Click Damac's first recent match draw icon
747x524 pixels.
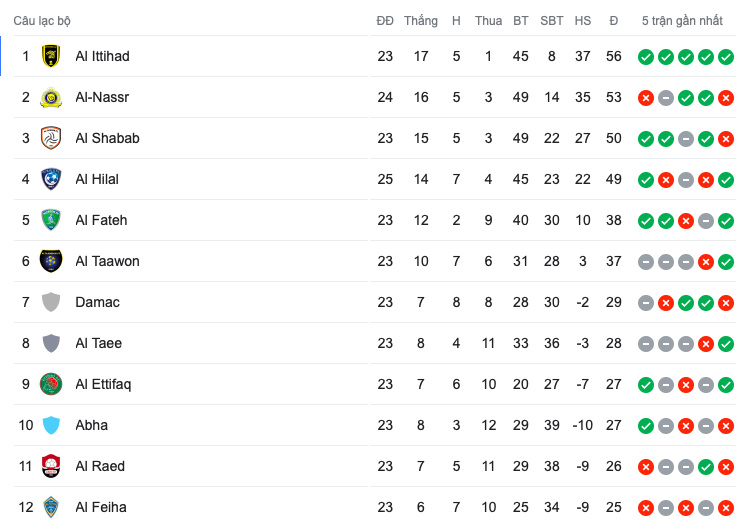[646, 303]
